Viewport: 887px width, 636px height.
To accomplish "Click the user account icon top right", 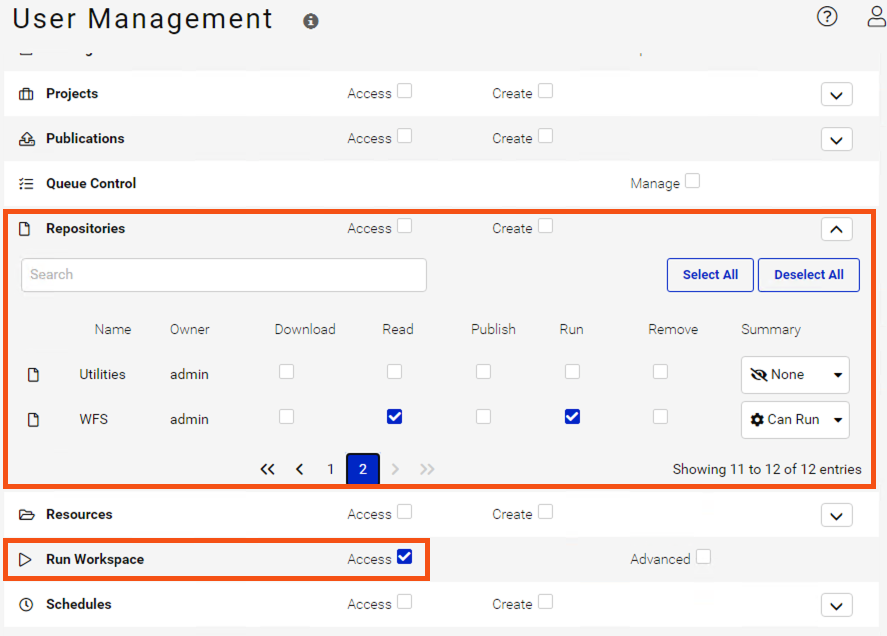I will [875, 16].
